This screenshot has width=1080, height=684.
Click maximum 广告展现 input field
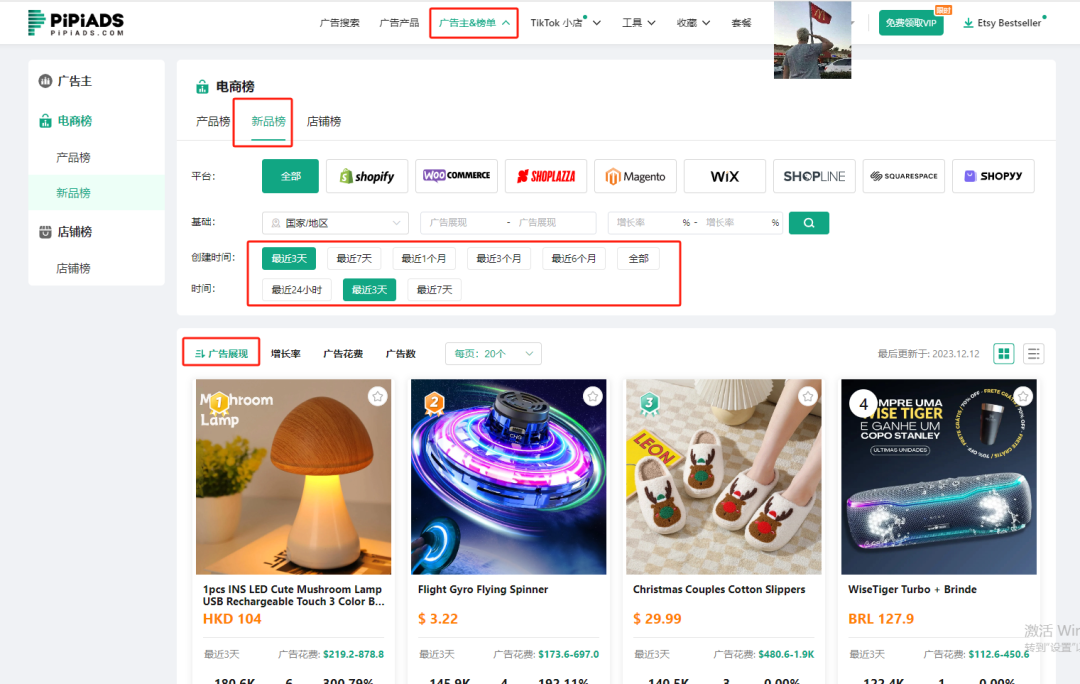pos(553,222)
